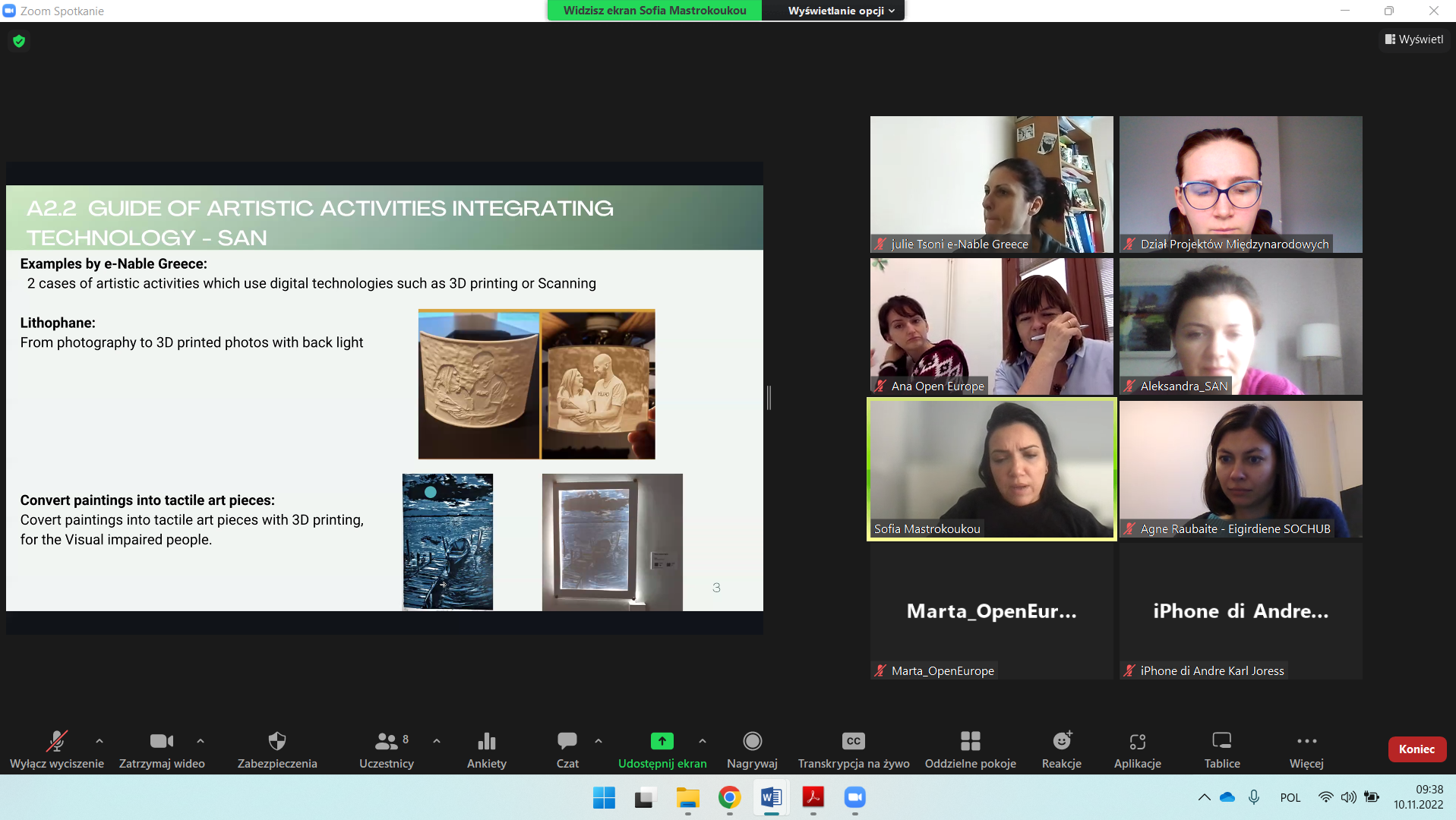Screen dimensions: 1456x820
Task: Click the battery tray icon
Action: [x=1372, y=797]
